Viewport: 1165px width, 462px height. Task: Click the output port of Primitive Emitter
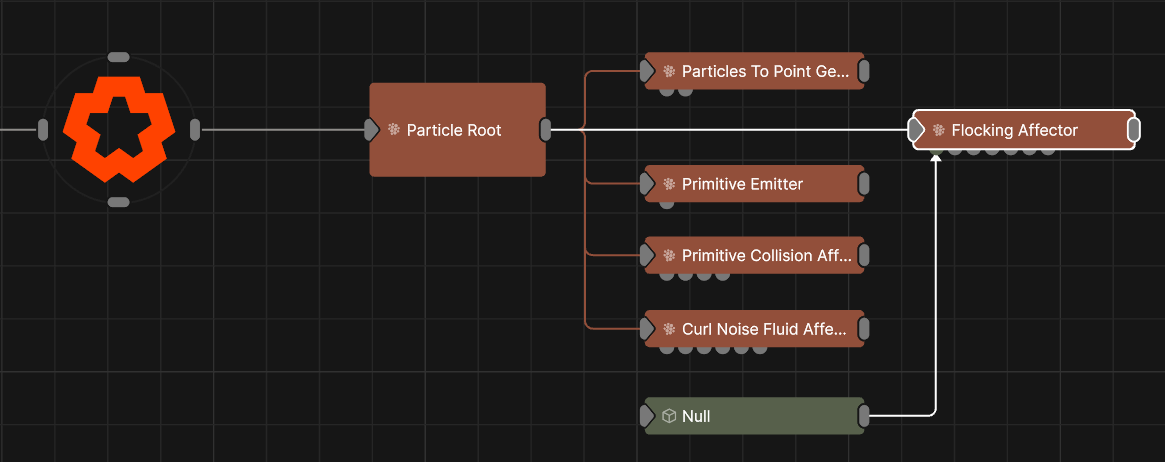tap(864, 184)
